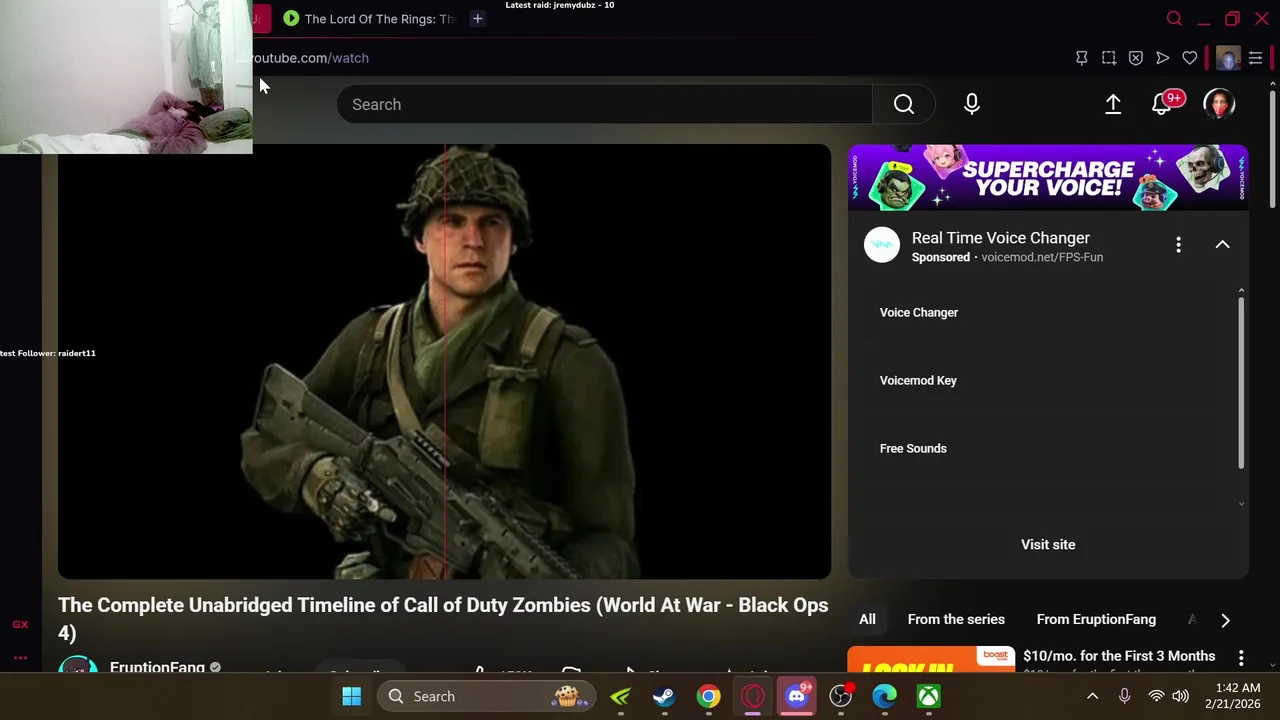
Task: Open Easy Setup sliders icon
Action: tap(1255, 58)
